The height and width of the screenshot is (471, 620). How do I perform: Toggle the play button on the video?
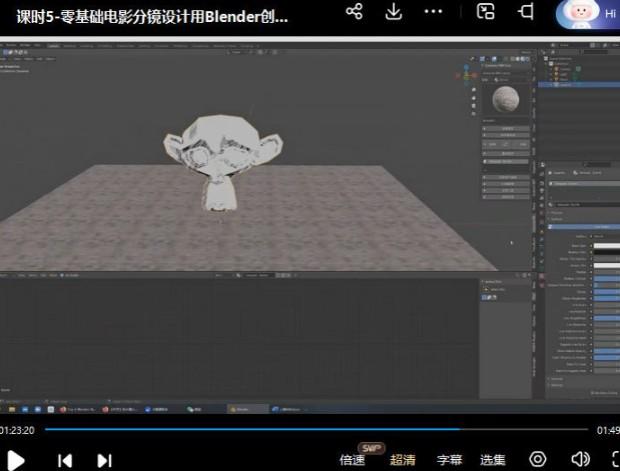(x=16, y=460)
